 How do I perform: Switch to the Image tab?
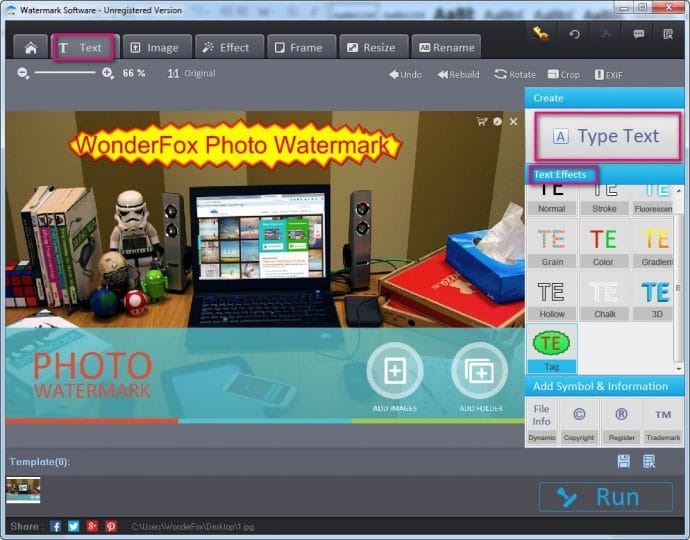[155, 47]
